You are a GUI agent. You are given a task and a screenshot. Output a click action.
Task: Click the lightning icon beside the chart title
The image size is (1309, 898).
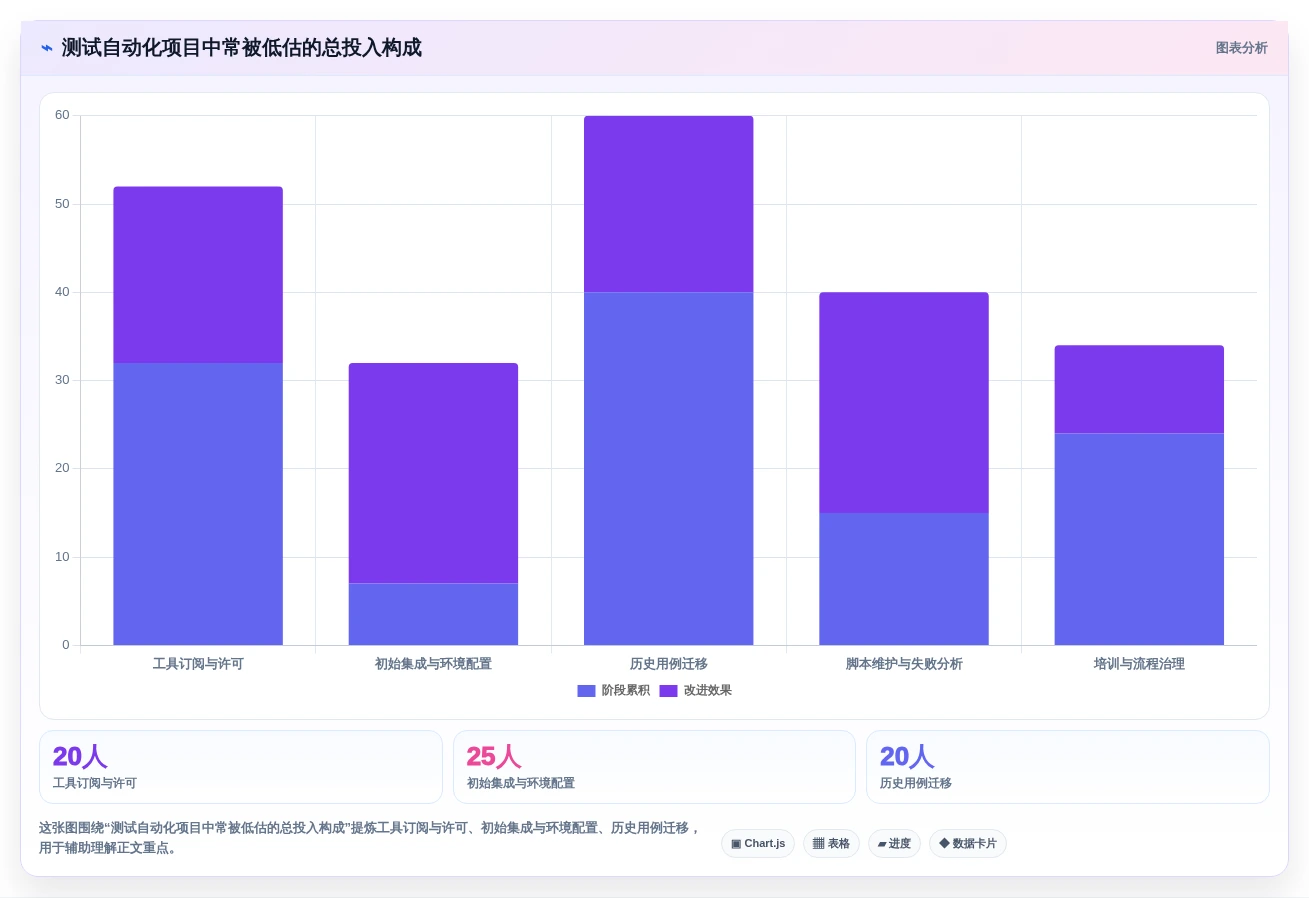coord(47,48)
